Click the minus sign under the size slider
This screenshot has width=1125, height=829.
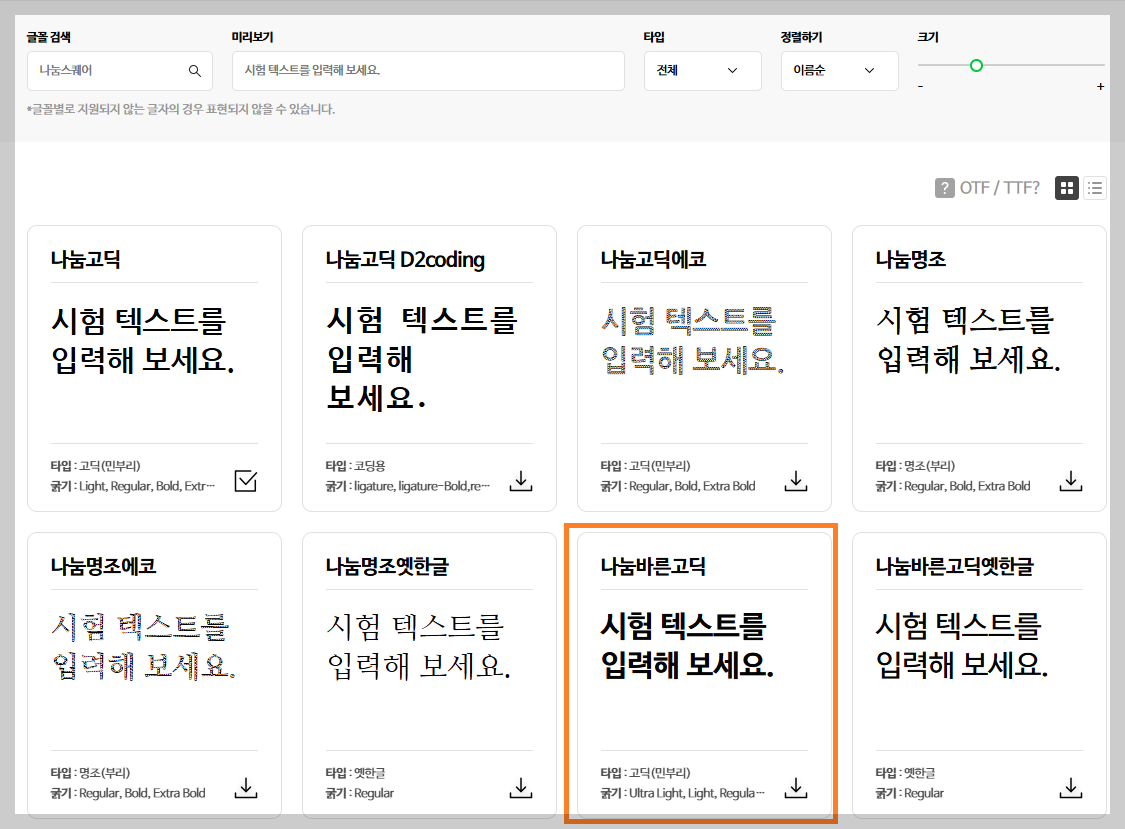coord(921,86)
